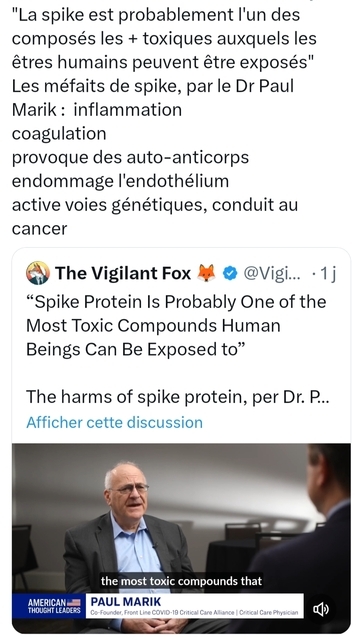This screenshot has width=361, height=640.
Task: Open the @Vigi... handle link
Action: [272, 273]
